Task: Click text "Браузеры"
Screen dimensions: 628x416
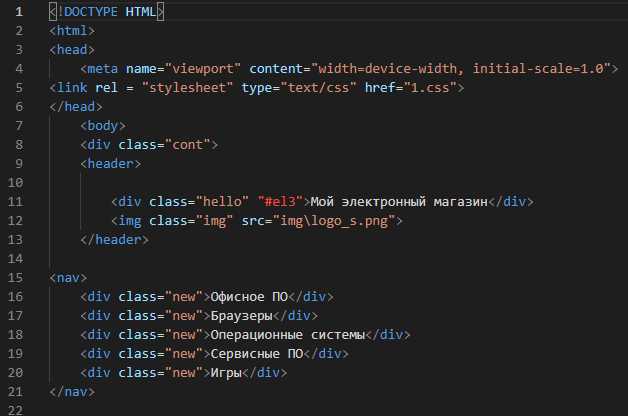Action: pyautogui.click(x=242, y=316)
